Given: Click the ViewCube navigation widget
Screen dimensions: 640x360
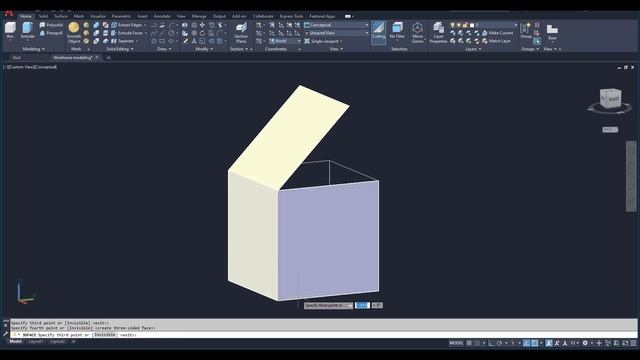Looking at the screenshot, I should 610,99.
